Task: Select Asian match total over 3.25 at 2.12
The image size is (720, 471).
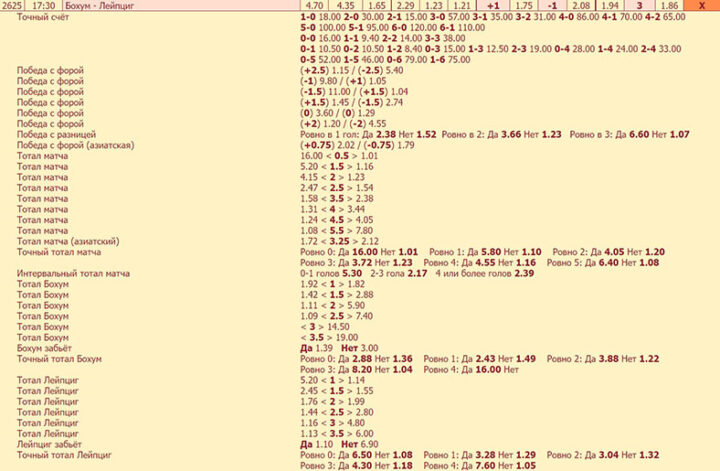Action: (368, 242)
